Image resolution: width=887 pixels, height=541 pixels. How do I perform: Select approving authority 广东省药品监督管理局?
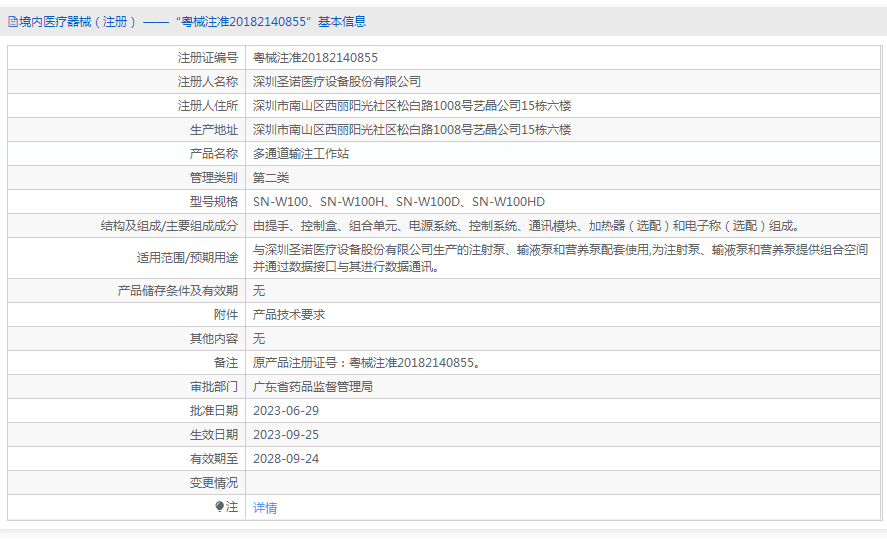point(313,387)
